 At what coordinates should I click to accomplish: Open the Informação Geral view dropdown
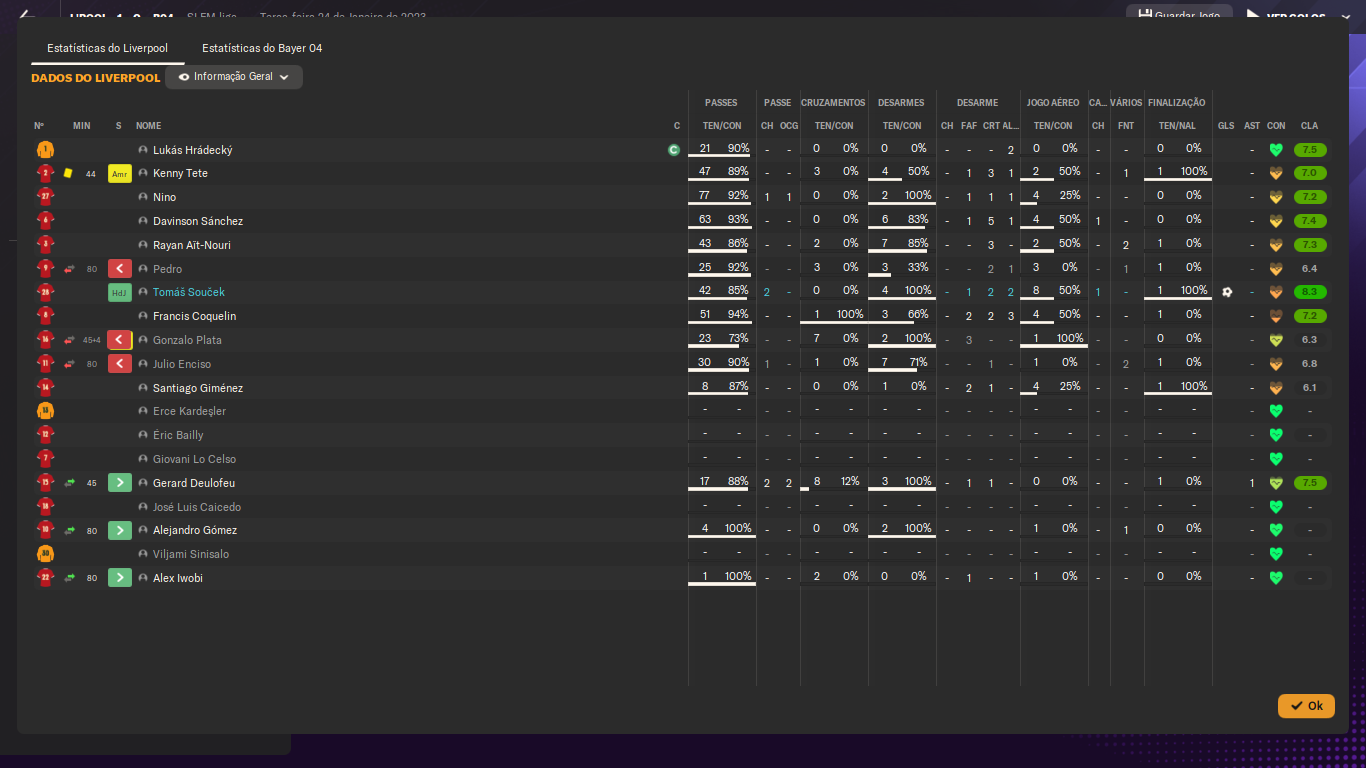pos(234,77)
